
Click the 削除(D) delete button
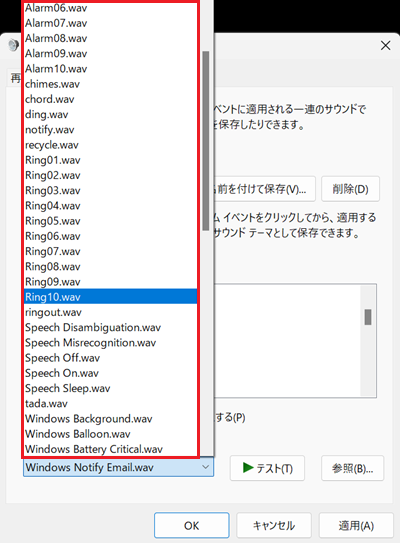(x=350, y=189)
